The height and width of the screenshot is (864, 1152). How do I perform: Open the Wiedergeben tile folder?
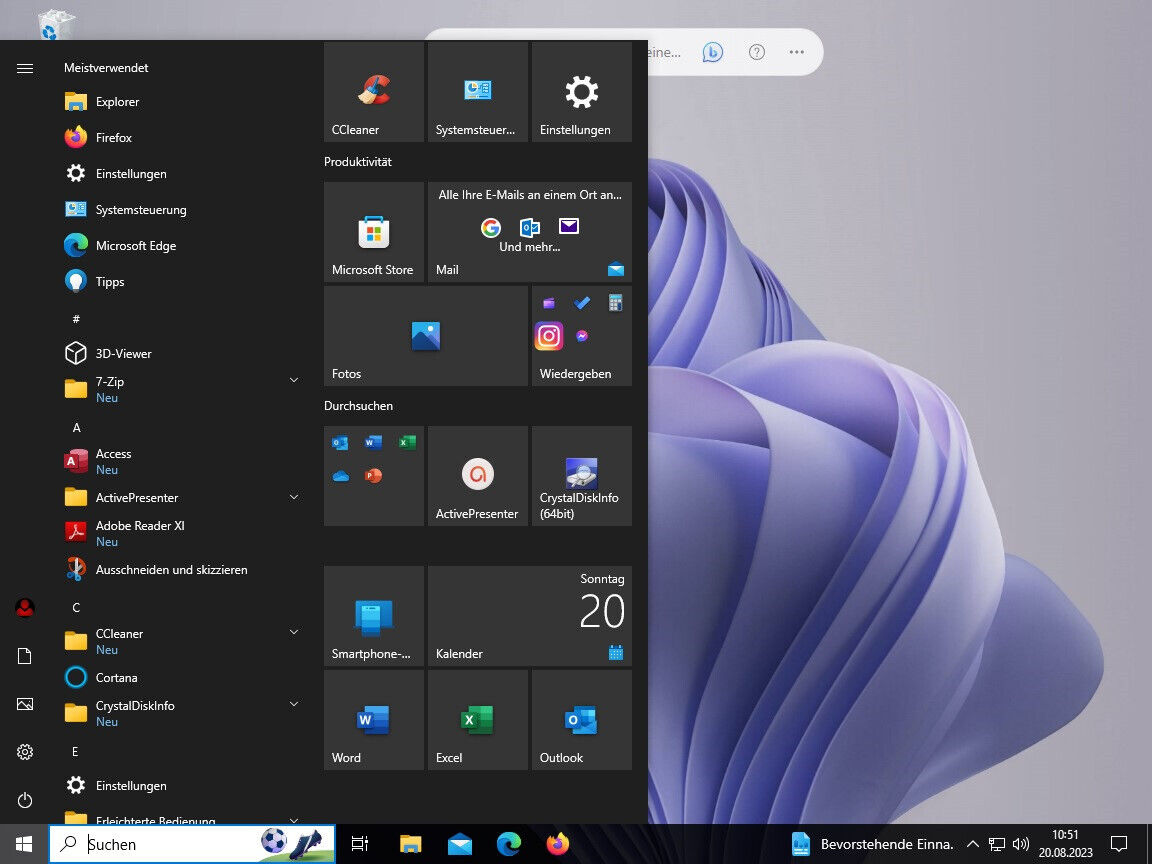coord(582,336)
